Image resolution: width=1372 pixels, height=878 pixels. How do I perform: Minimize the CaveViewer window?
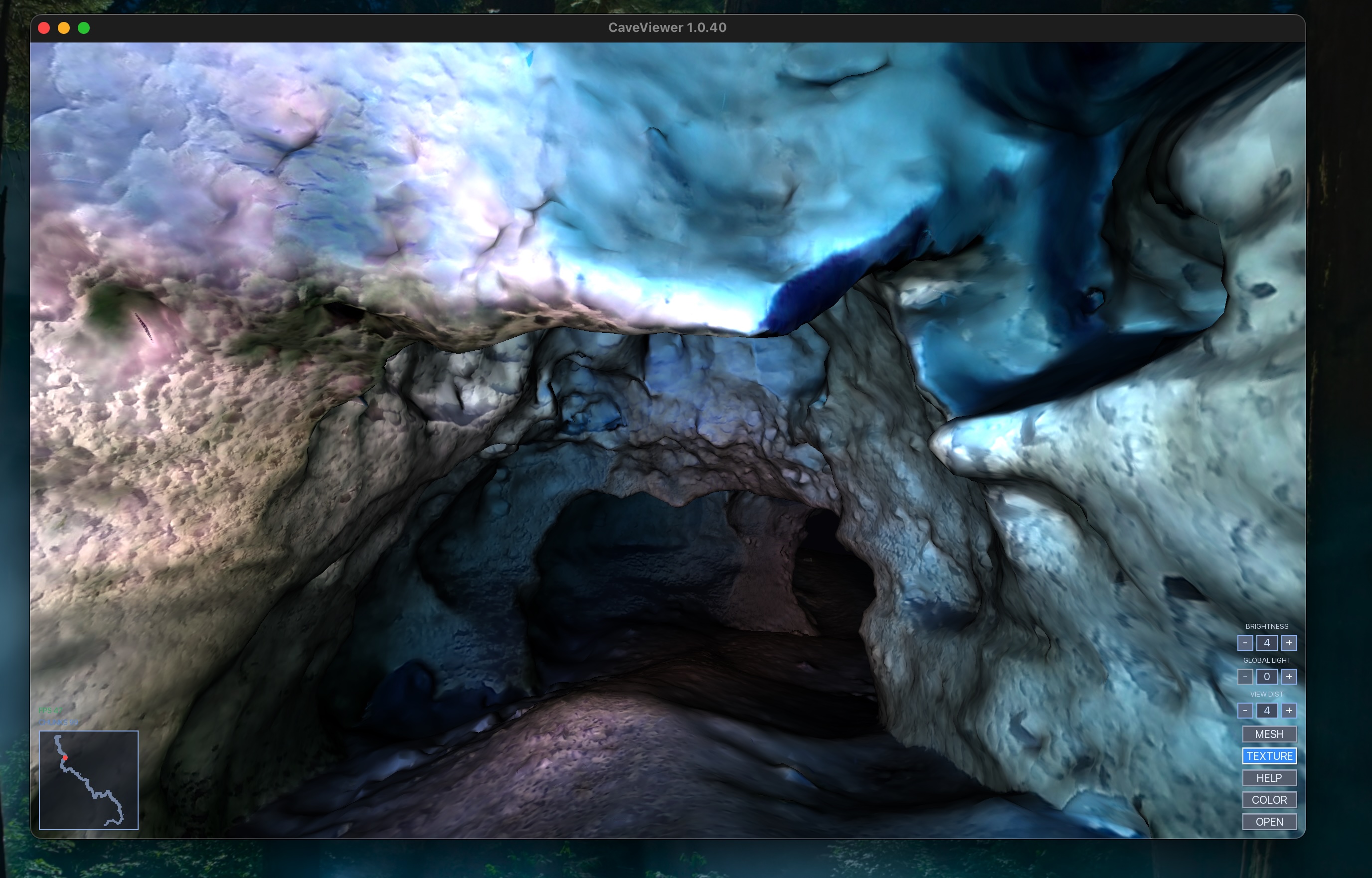coord(64,28)
